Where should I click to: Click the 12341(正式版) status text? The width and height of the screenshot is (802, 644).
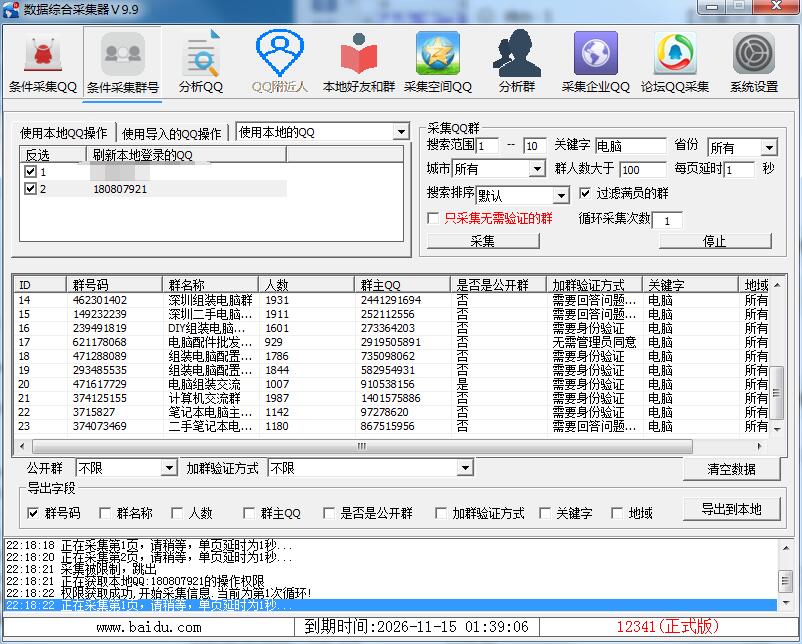tap(667, 627)
